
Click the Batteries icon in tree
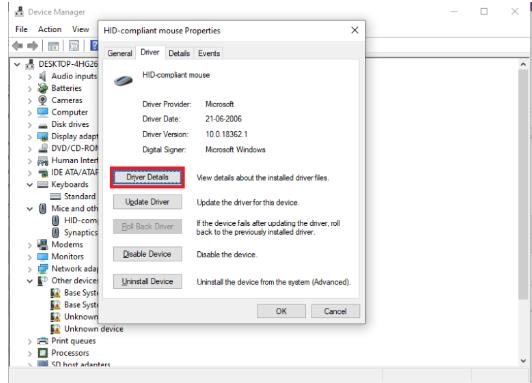coord(43,88)
